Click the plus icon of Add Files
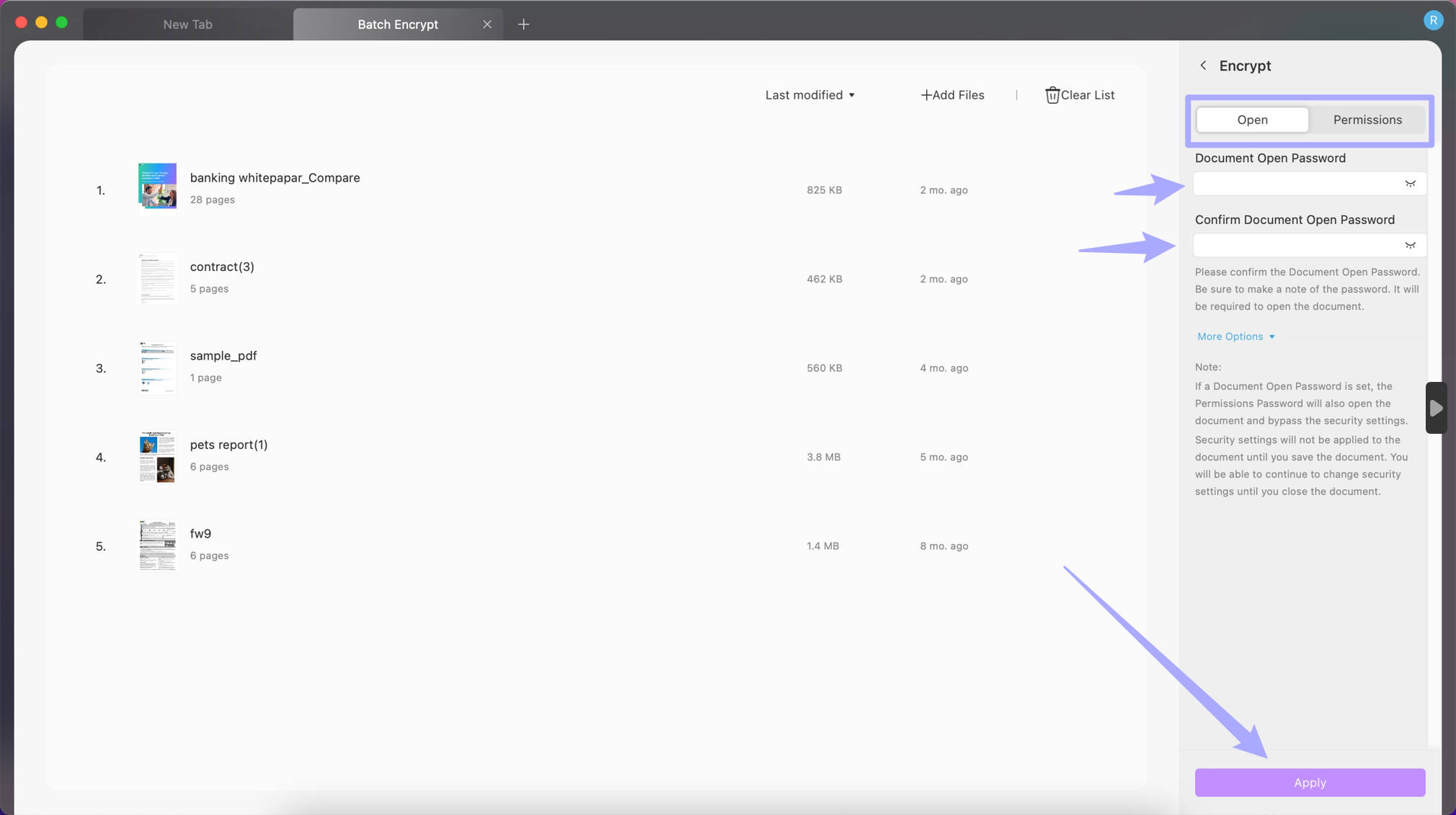 (926, 95)
